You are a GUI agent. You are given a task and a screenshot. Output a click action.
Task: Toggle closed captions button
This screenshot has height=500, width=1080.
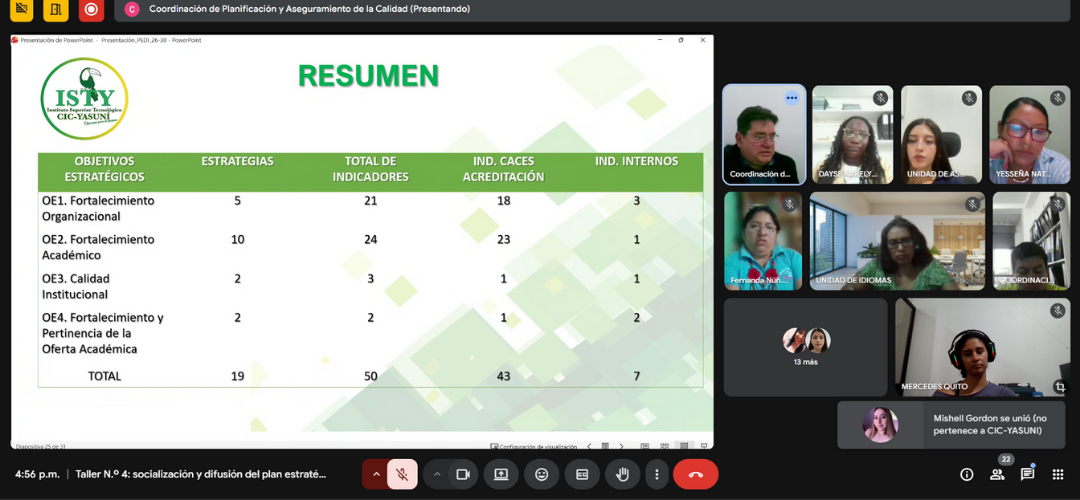(x=581, y=474)
